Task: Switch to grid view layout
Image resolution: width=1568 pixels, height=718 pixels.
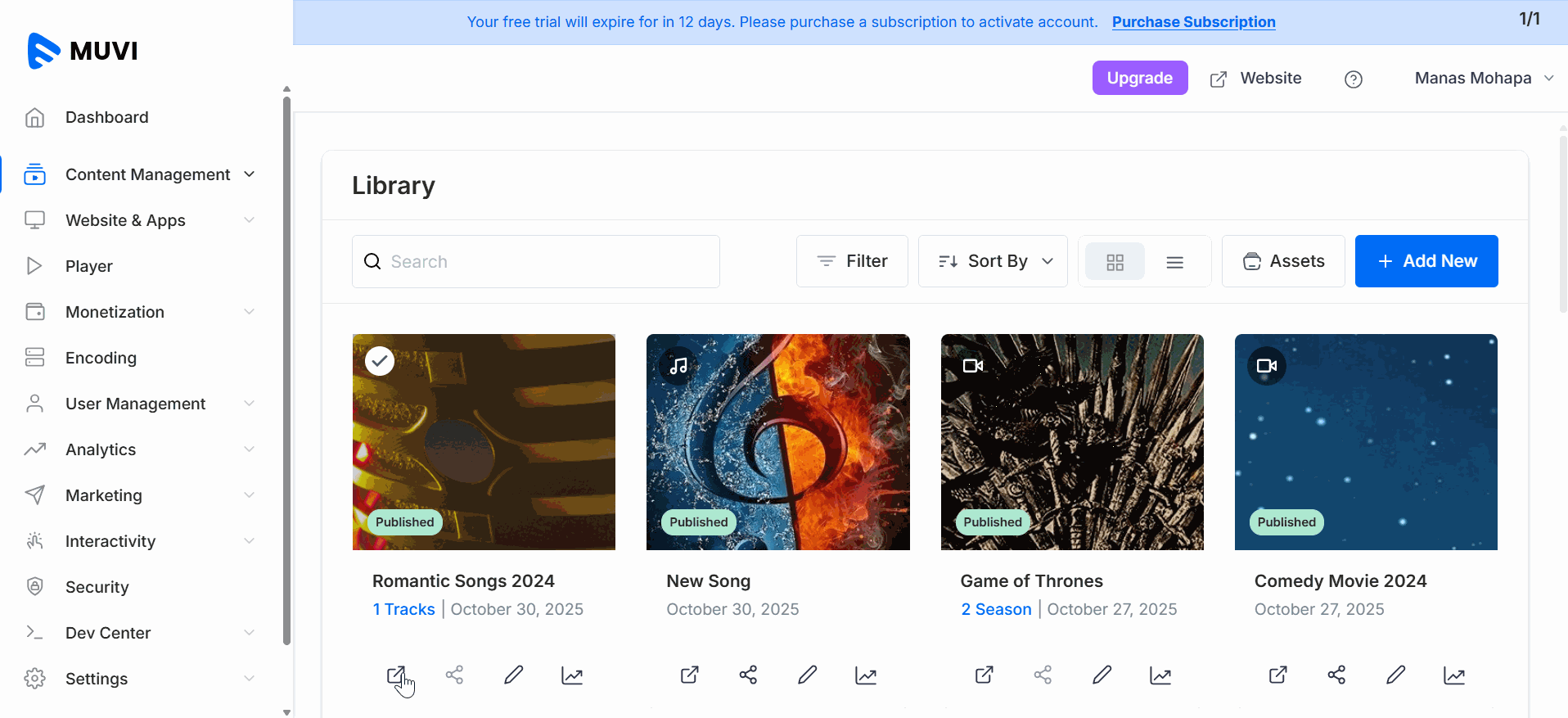Action: tap(1115, 262)
